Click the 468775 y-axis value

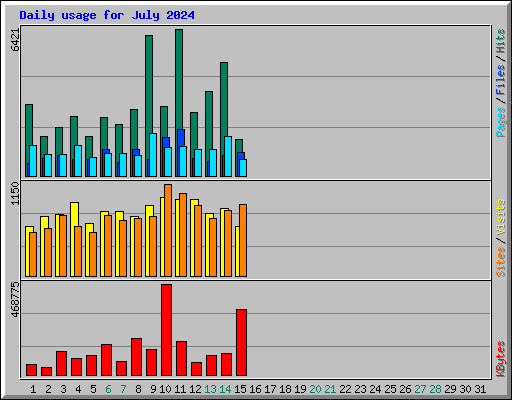tap(15, 299)
